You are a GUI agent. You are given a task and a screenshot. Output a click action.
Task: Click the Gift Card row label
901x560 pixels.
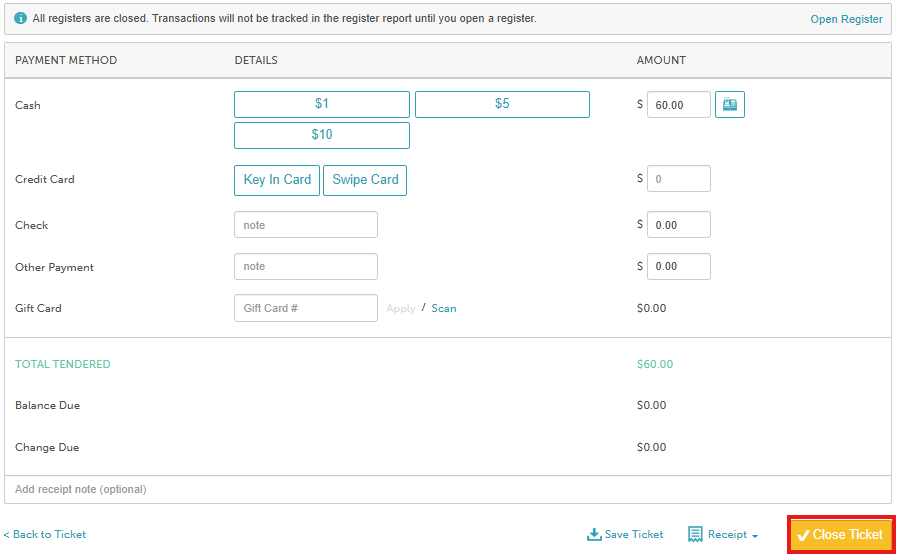click(38, 308)
